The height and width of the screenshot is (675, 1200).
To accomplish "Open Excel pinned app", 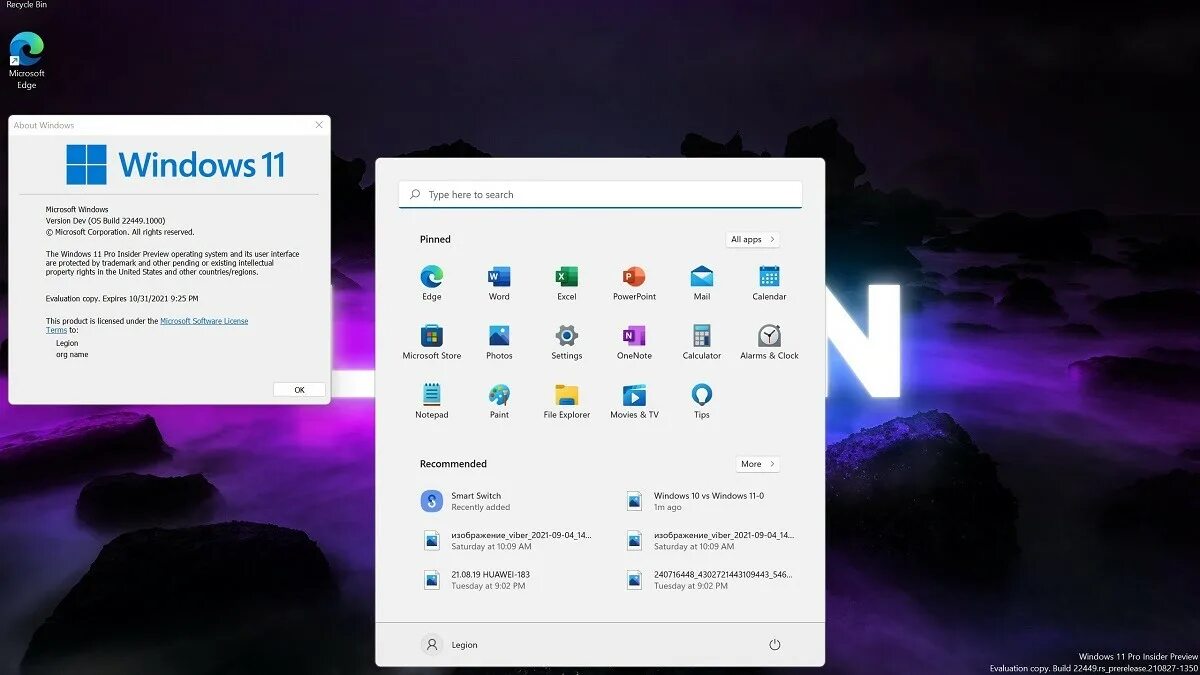I will (x=566, y=283).
